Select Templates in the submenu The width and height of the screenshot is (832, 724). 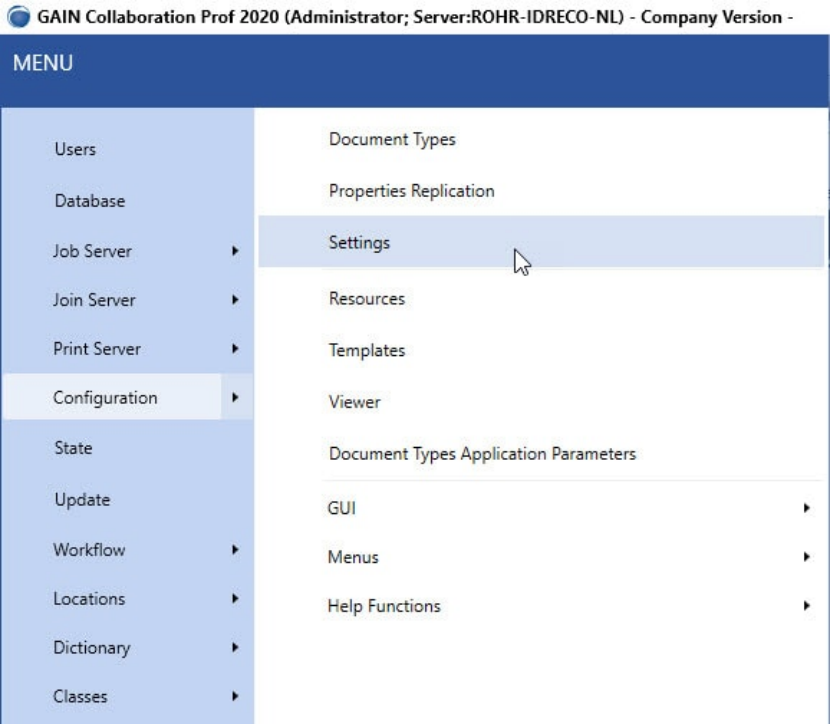pos(367,350)
